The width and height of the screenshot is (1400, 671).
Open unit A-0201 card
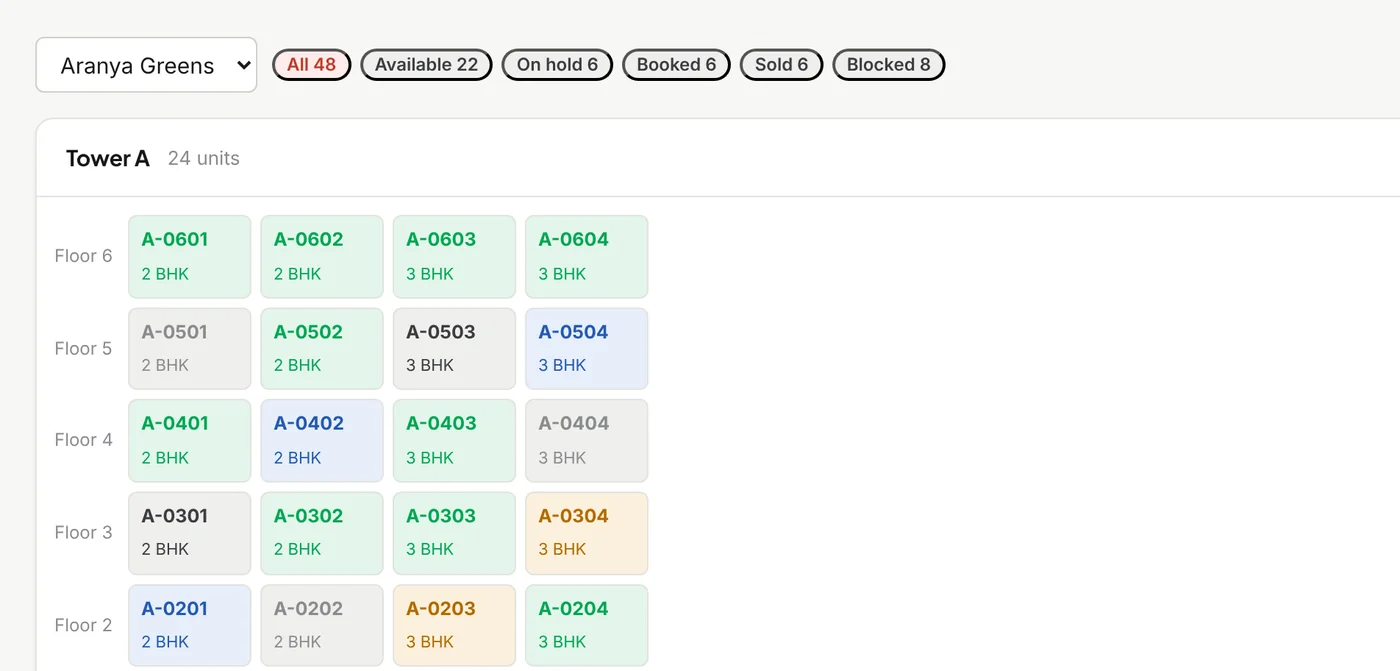tap(190, 626)
